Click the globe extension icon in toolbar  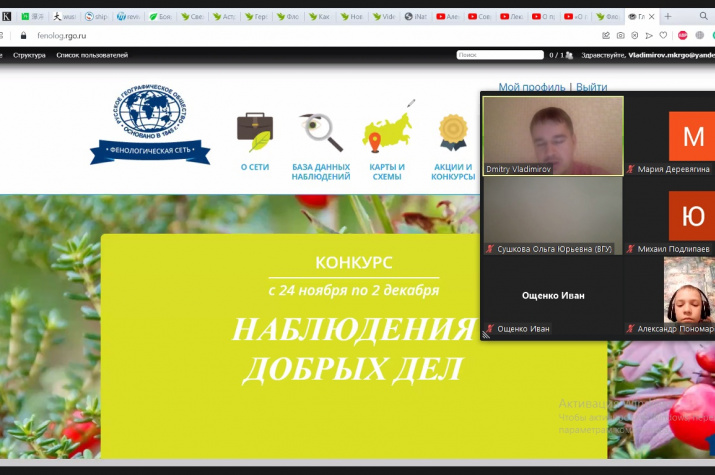pos(700,36)
